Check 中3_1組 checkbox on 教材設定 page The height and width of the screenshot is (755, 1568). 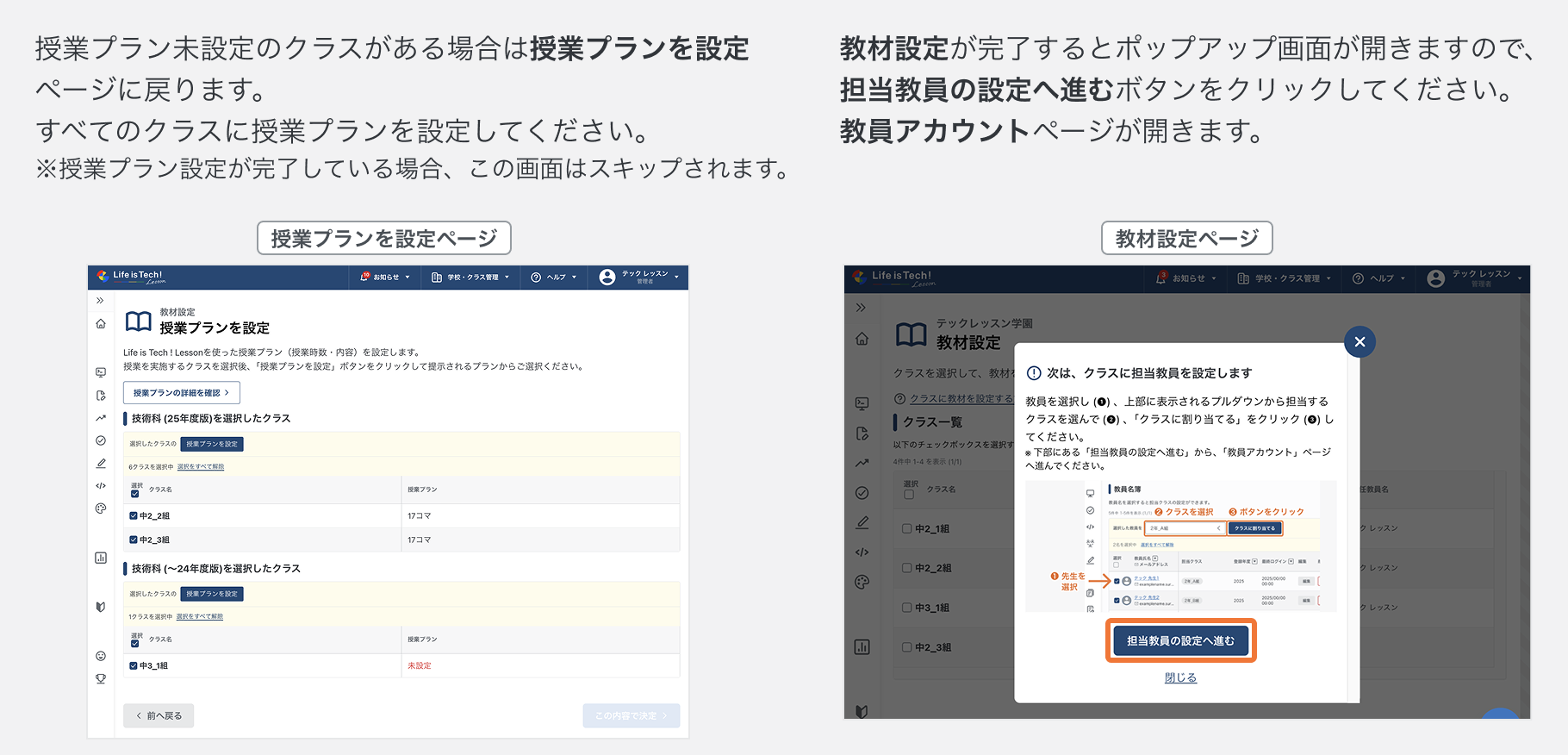coord(907,608)
